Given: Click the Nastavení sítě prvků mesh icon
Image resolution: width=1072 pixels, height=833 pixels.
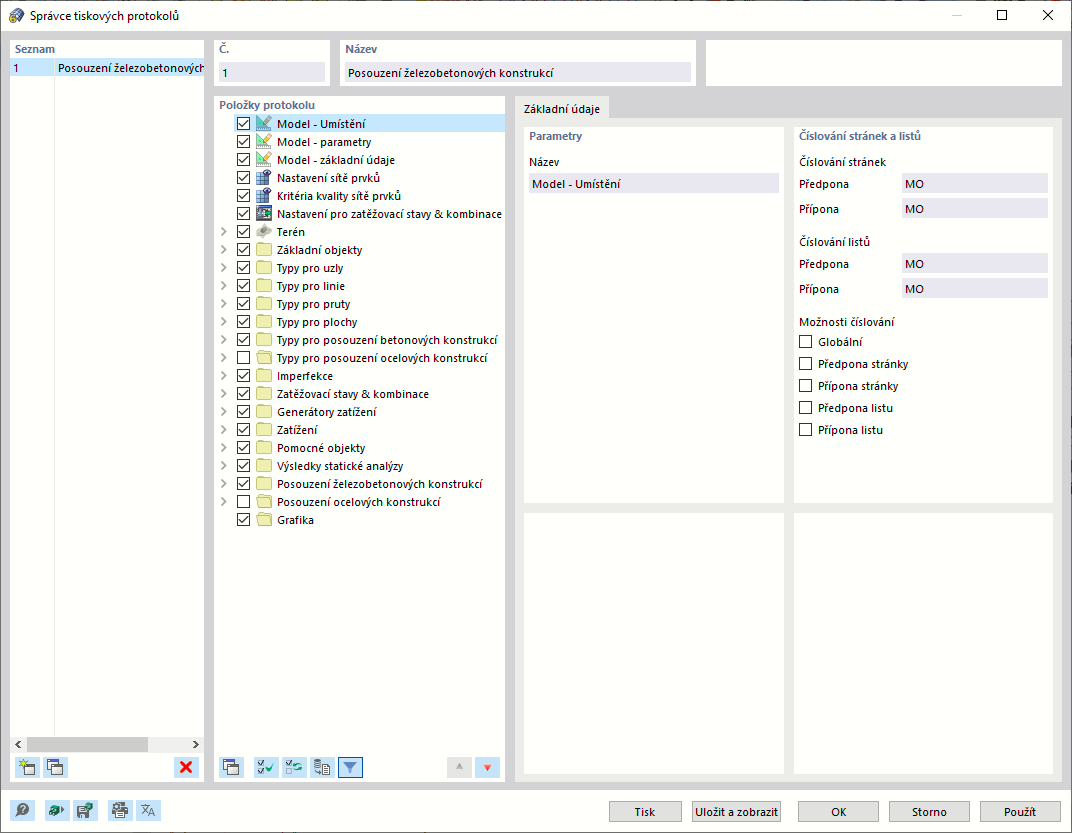Looking at the screenshot, I should (x=263, y=177).
